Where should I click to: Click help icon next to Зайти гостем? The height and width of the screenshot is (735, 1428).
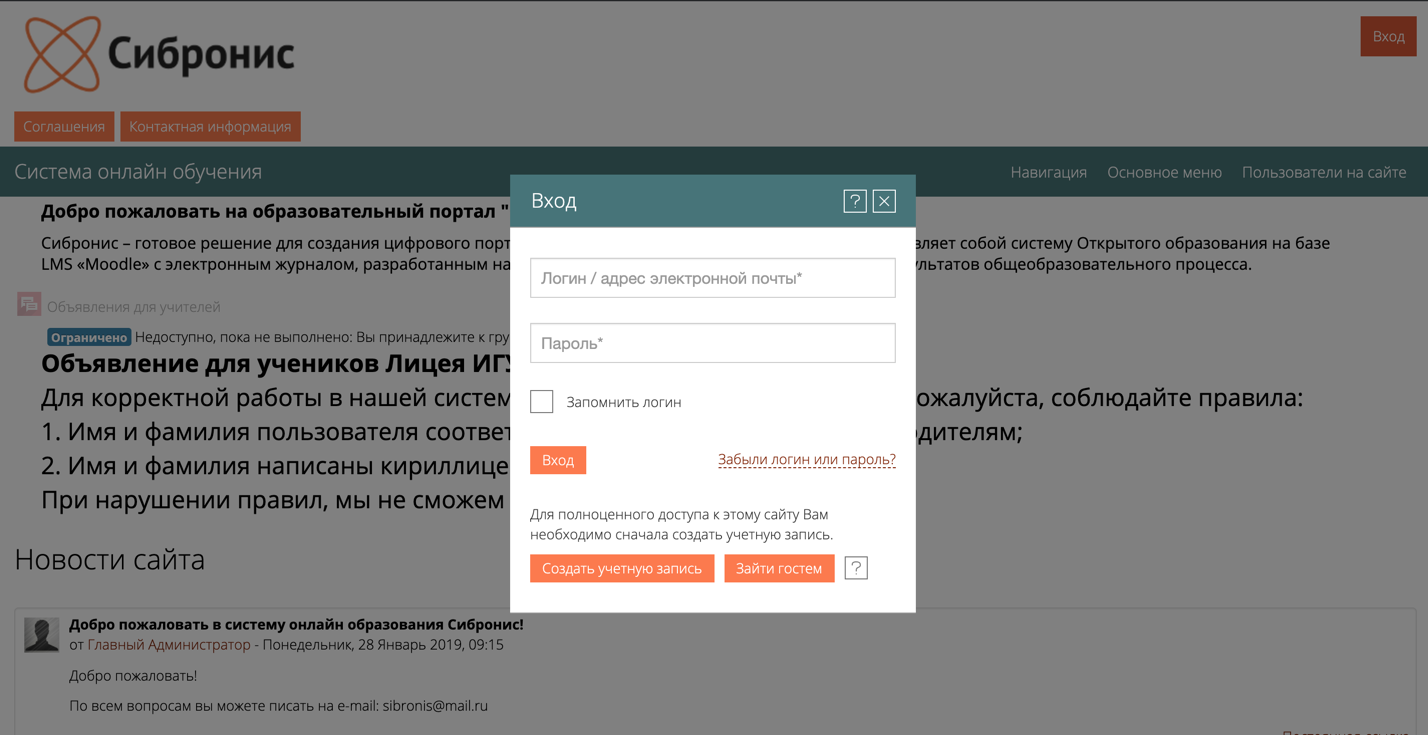(856, 568)
